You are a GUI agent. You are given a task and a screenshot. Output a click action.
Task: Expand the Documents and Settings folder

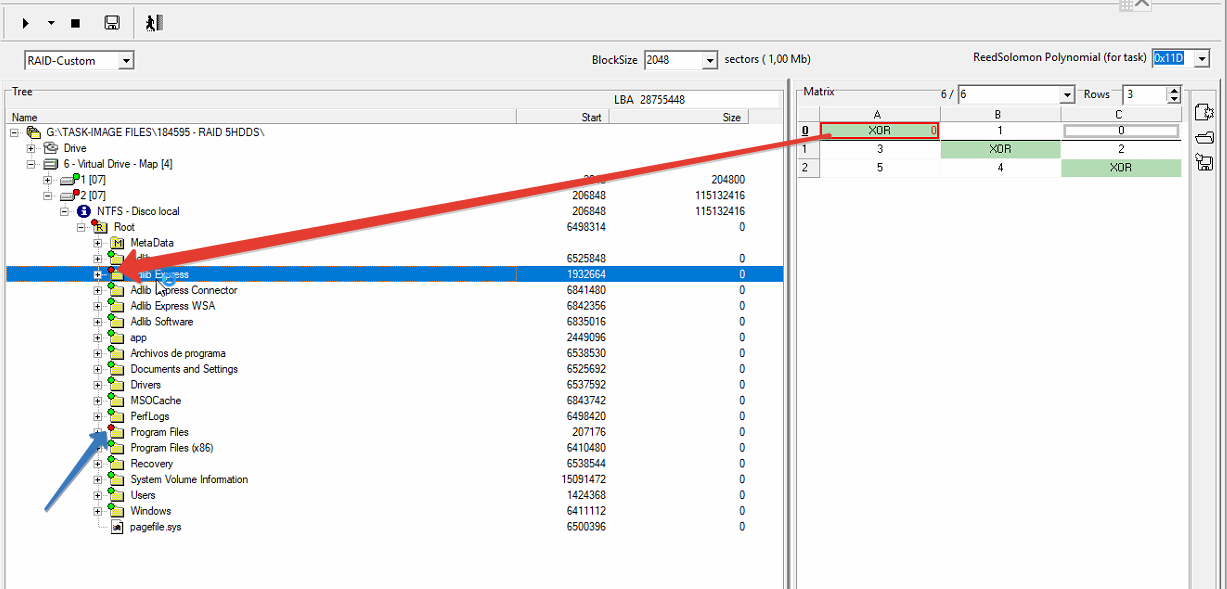pyautogui.click(x=97, y=369)
